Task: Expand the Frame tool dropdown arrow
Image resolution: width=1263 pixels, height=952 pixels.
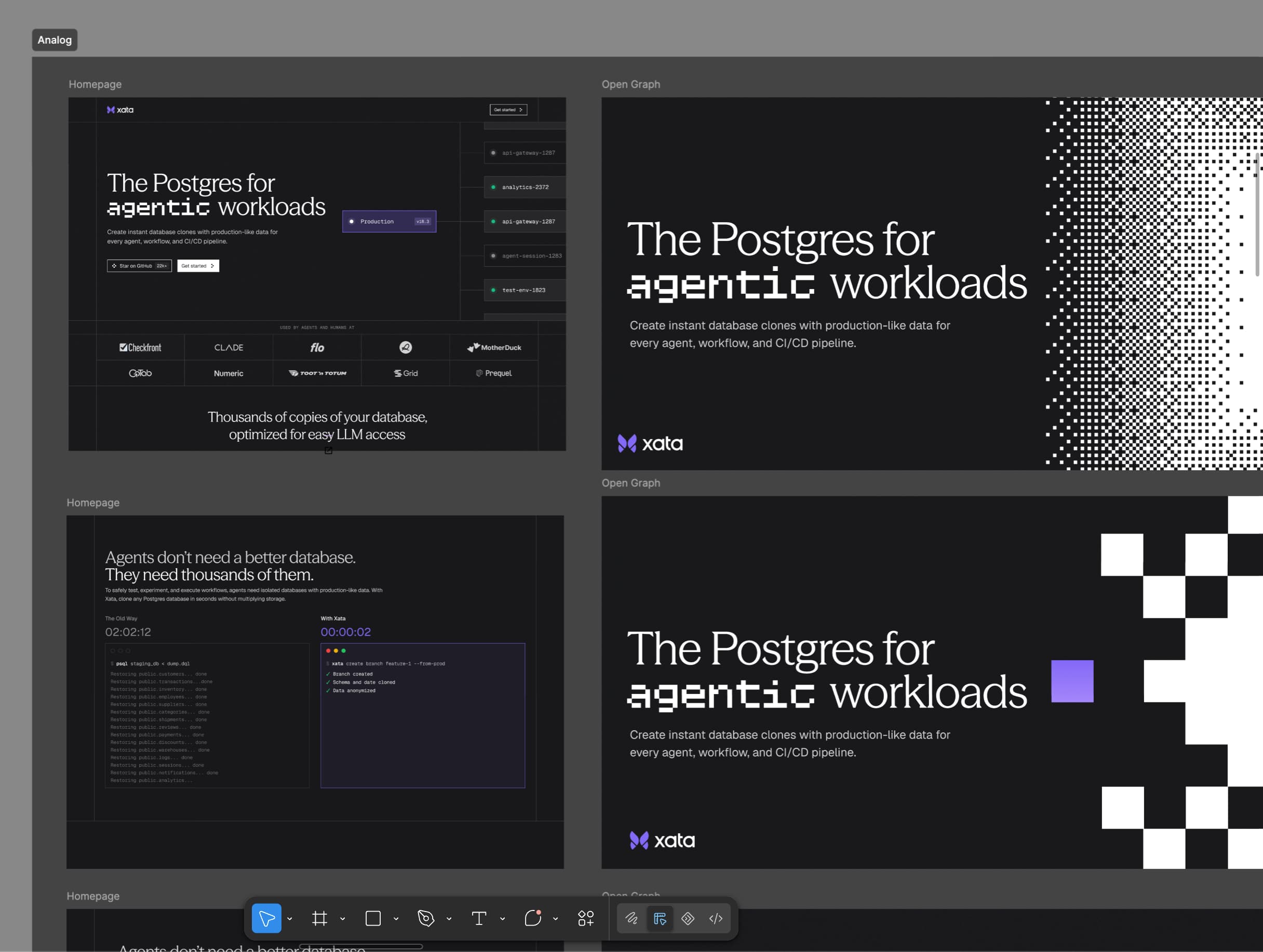Action: tap(343, 919)
